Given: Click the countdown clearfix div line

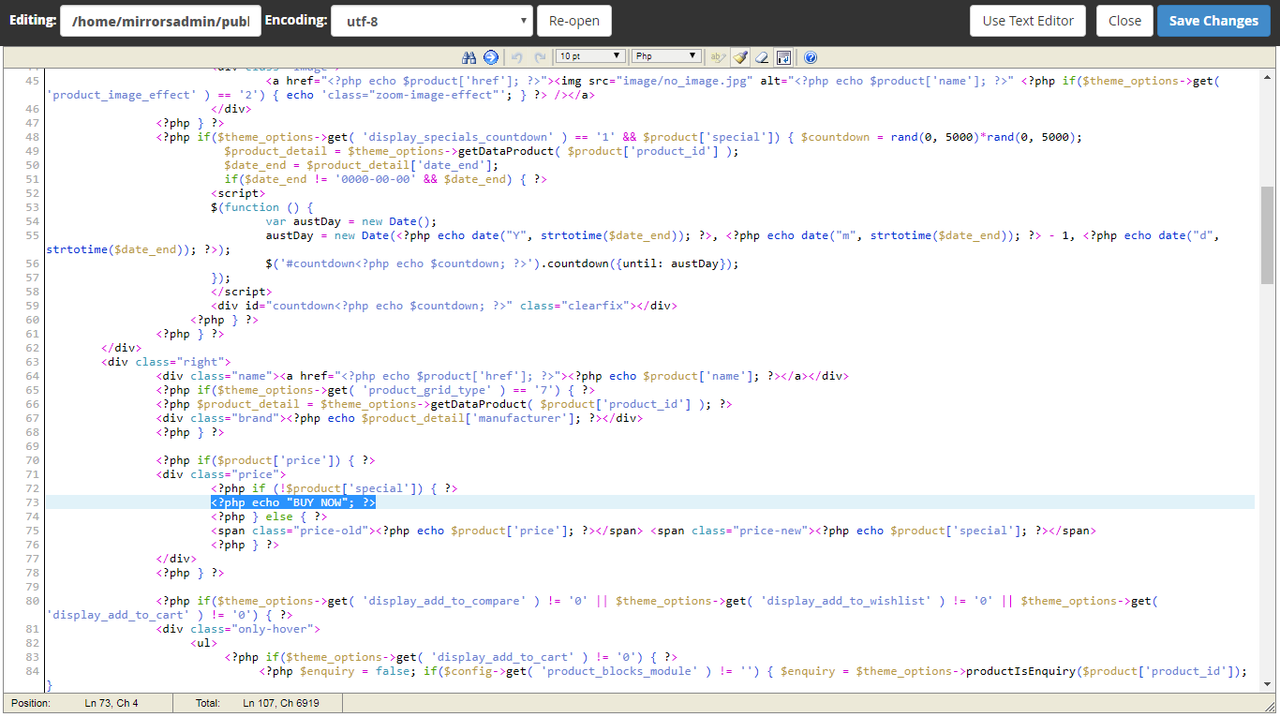Looking at the screenshot, I should coord(444,305).
